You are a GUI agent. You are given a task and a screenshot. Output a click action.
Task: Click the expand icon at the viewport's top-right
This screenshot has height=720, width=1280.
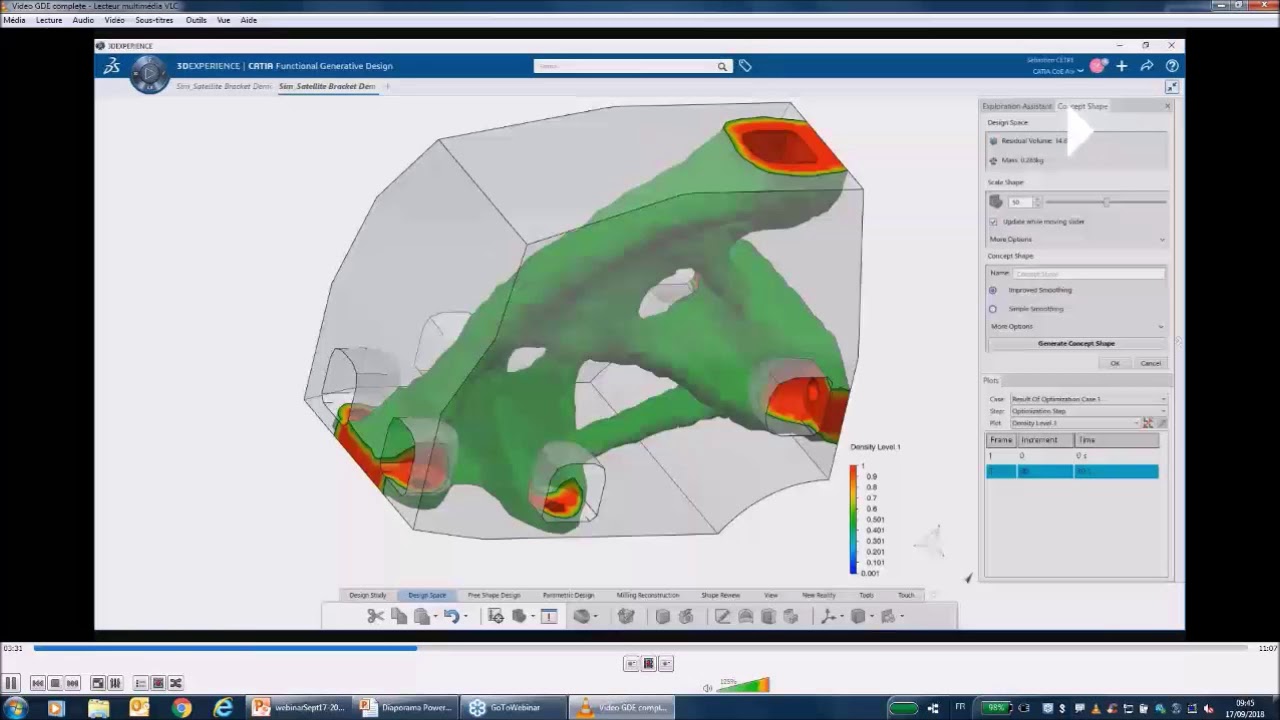pyautogui.click(x=1171, y=87)
